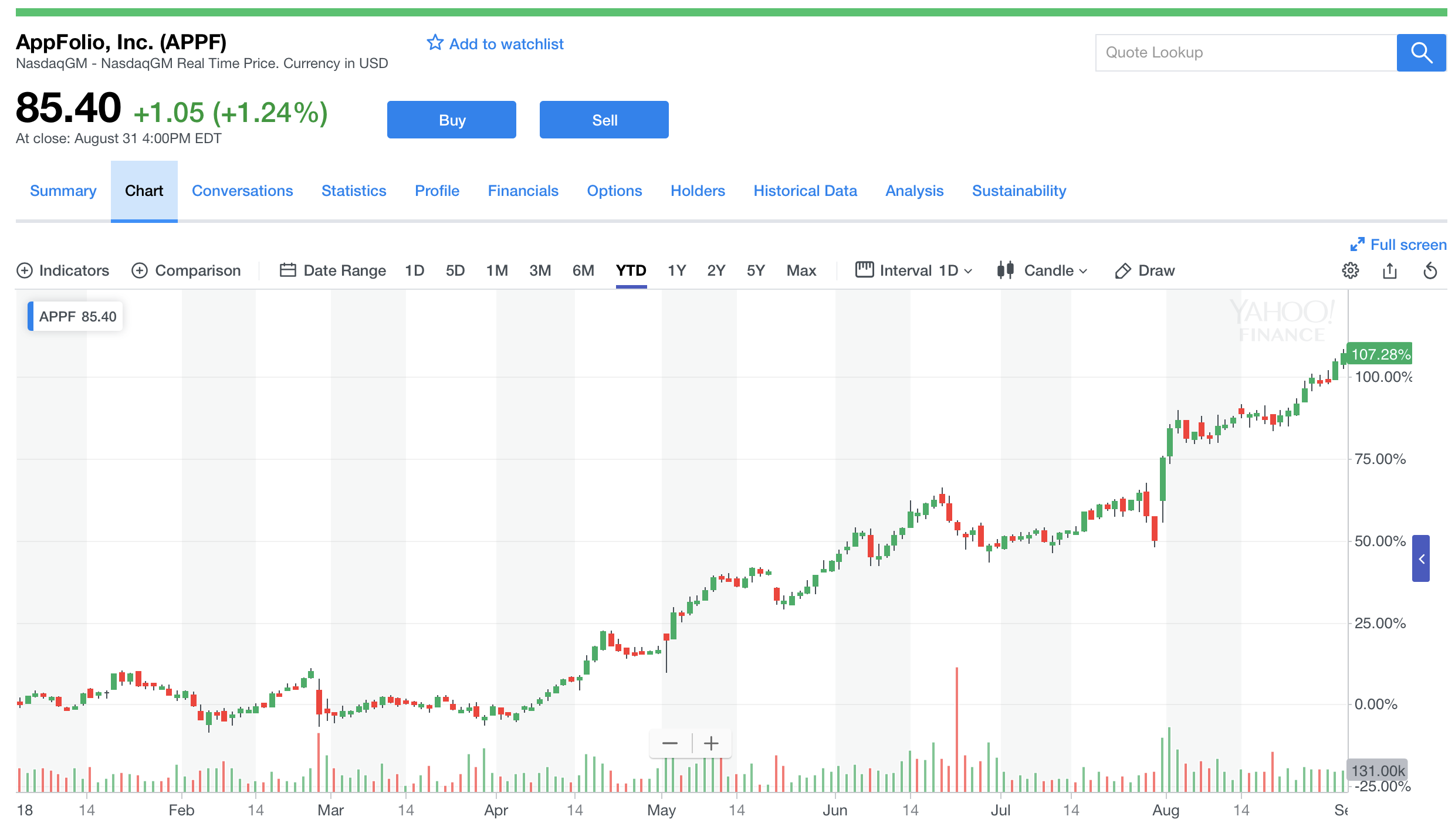Click the Interval ruler icon

[864, 269]
